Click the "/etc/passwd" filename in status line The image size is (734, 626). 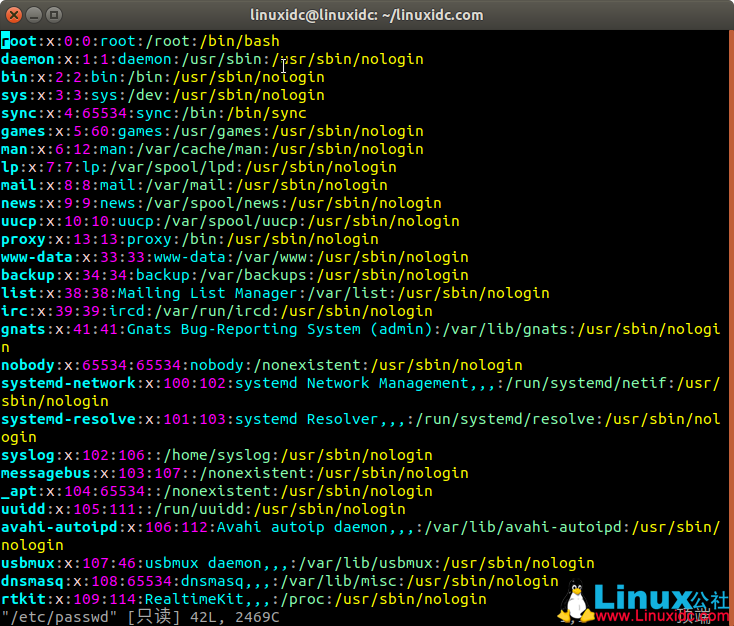pos(59,617)
